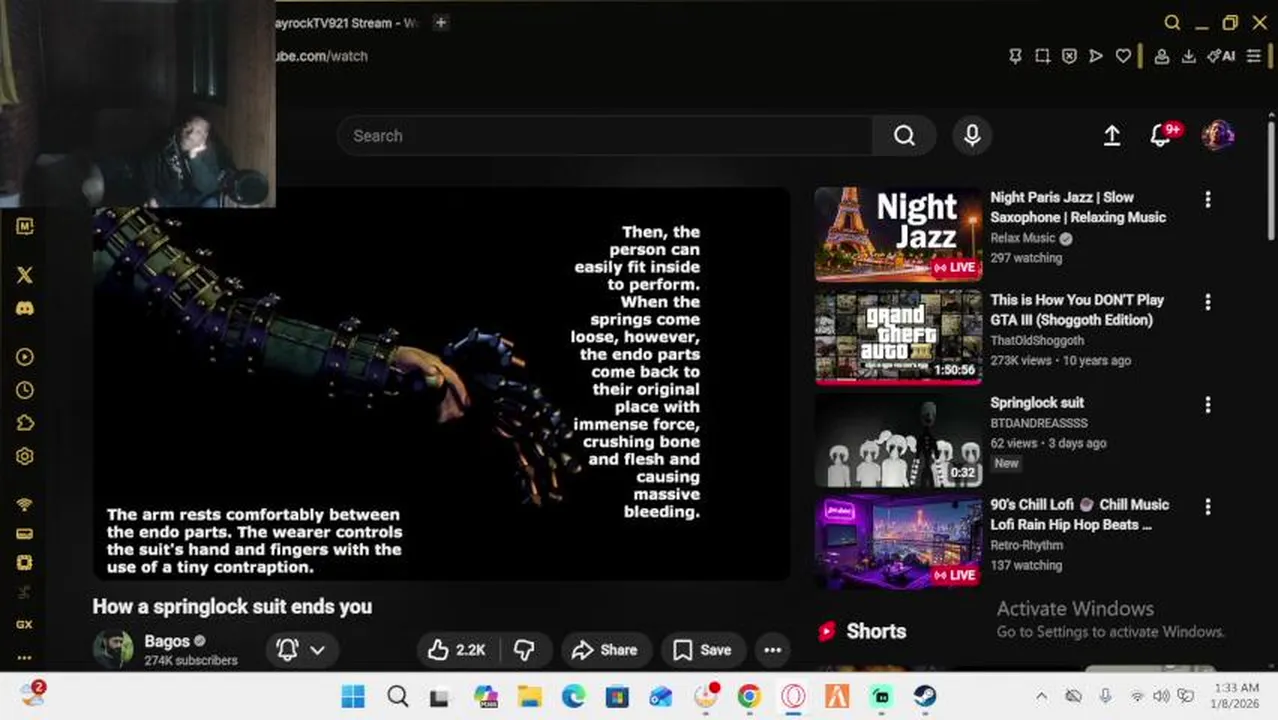
Task: Show hidden system tray icons chevron
Action: [1041, 696]
